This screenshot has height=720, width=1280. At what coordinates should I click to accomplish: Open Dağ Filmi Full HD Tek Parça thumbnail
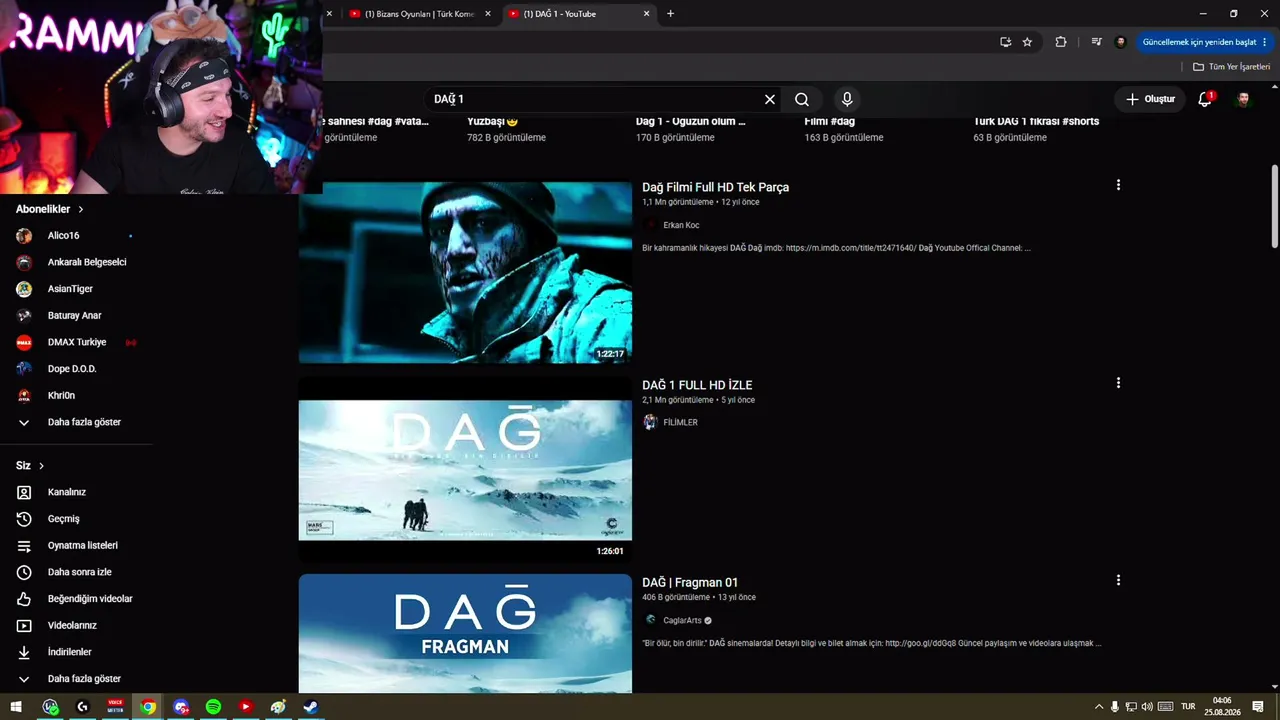pos(465,272)
